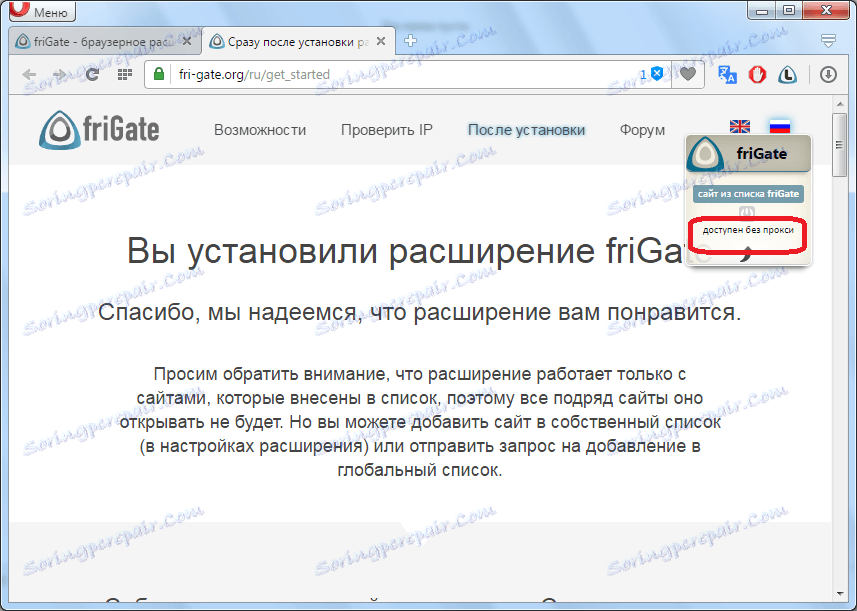This screenshot has width=857, height=611.
Task: Select the 'После установки' menu item
Action: point(526,130)
